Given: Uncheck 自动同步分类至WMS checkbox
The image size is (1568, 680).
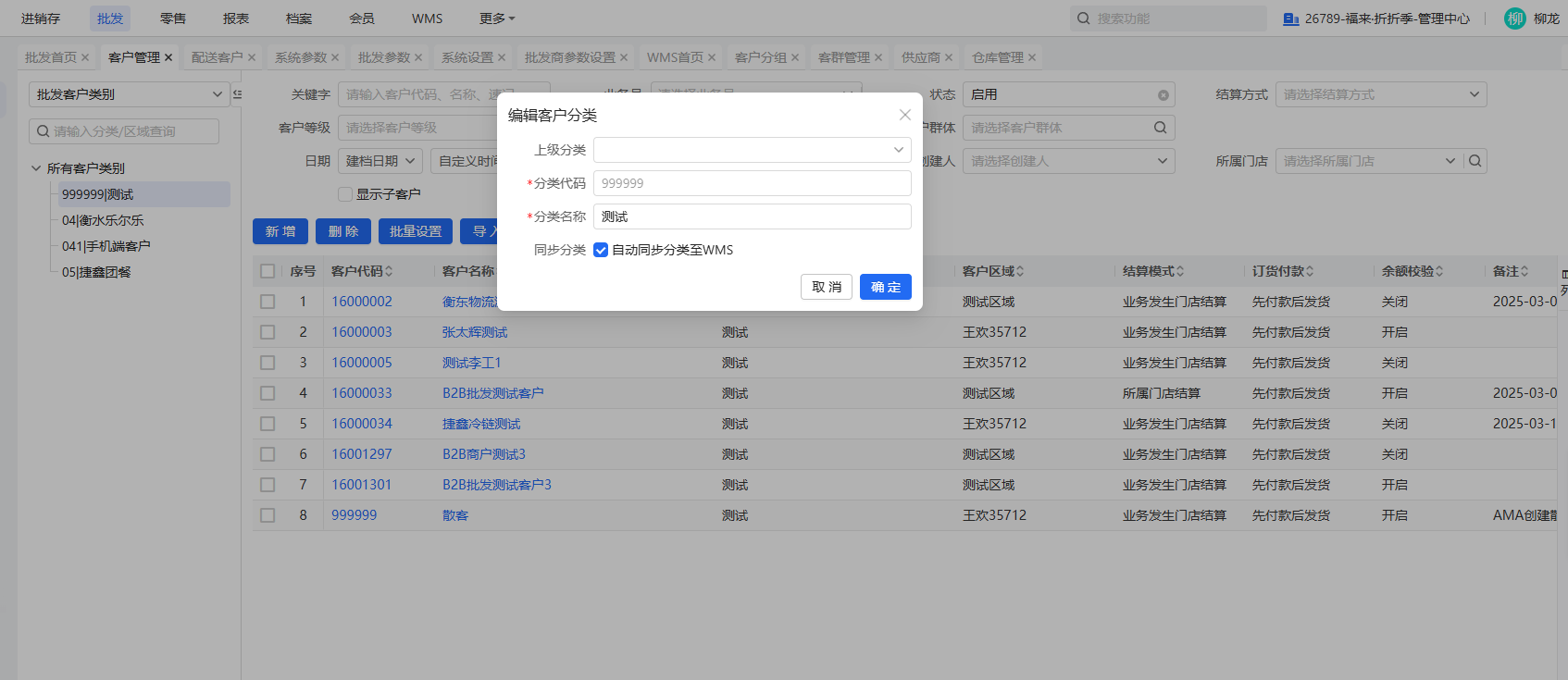Looking at the screenshot, I should (x=601, y=250).
